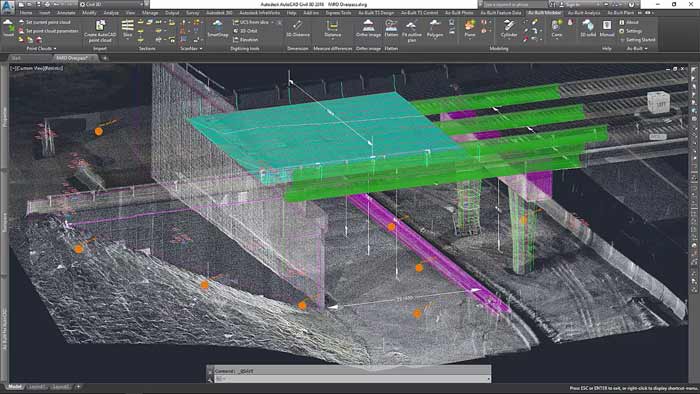
Task: Activate the SmartSnap tool
Action: tap(218, 28)
